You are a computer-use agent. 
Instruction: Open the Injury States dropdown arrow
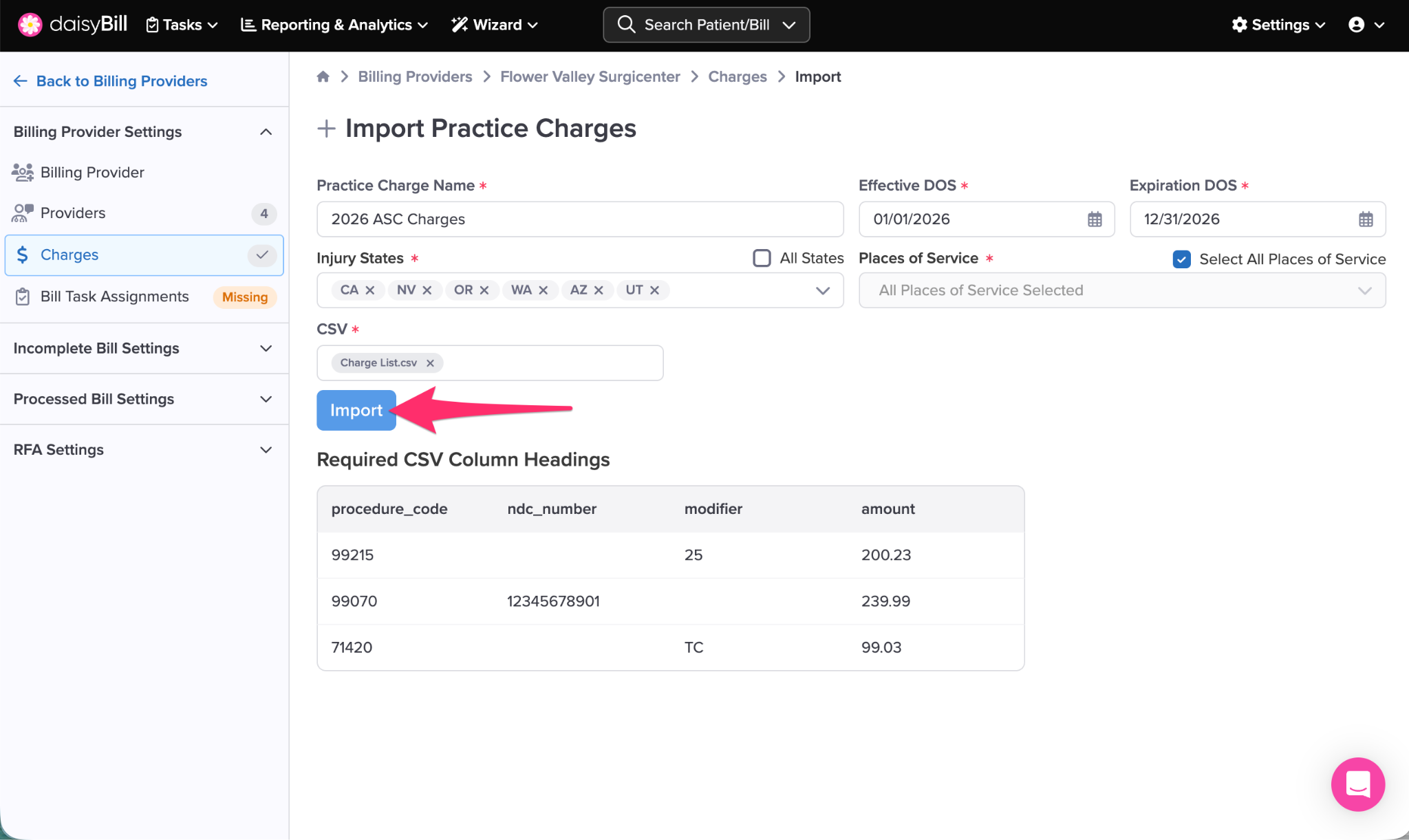(x=822, y=290)
